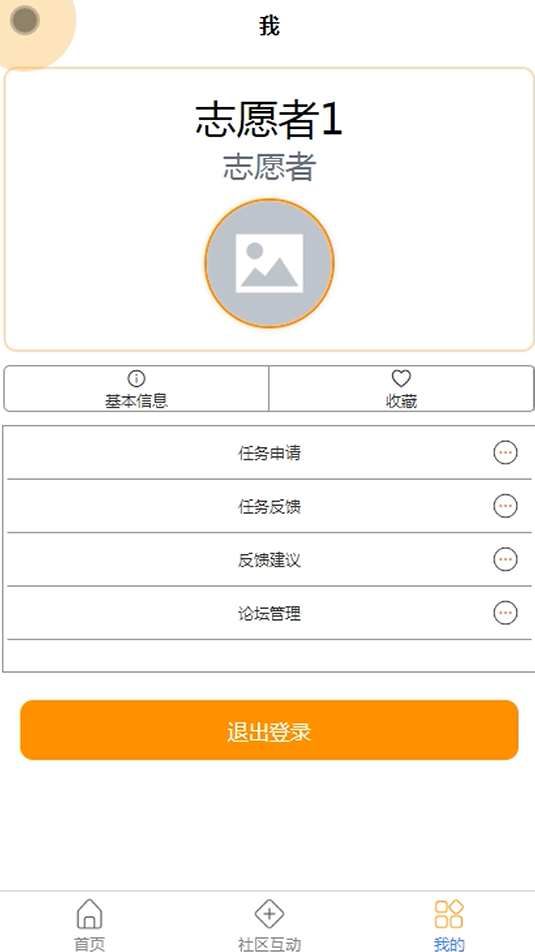This screenshot has width=535, height=952.
Task: Tap the gray circle at top-left corner
Action: 25,20
